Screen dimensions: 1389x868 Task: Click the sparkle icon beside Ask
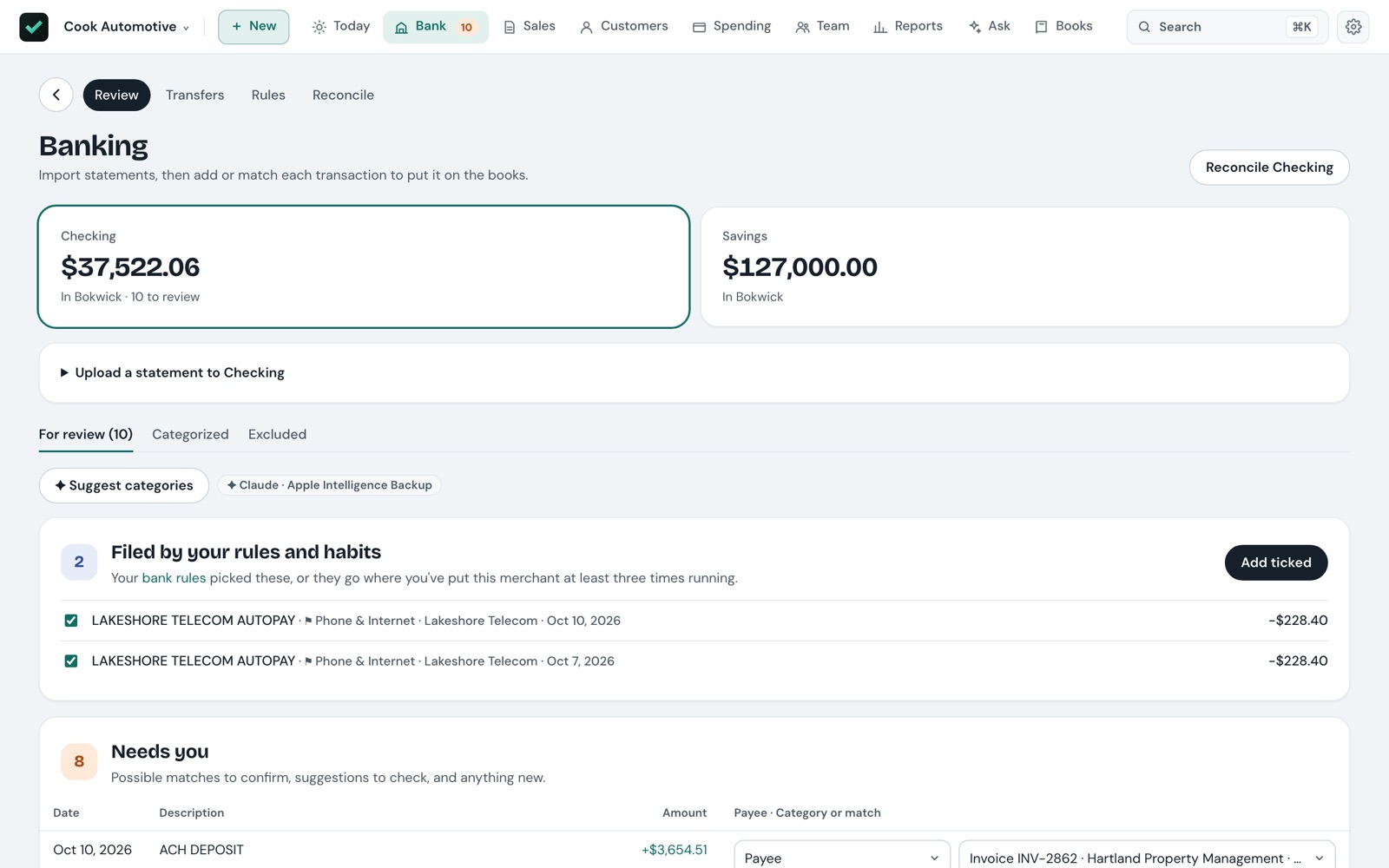[x=975, y=28]
